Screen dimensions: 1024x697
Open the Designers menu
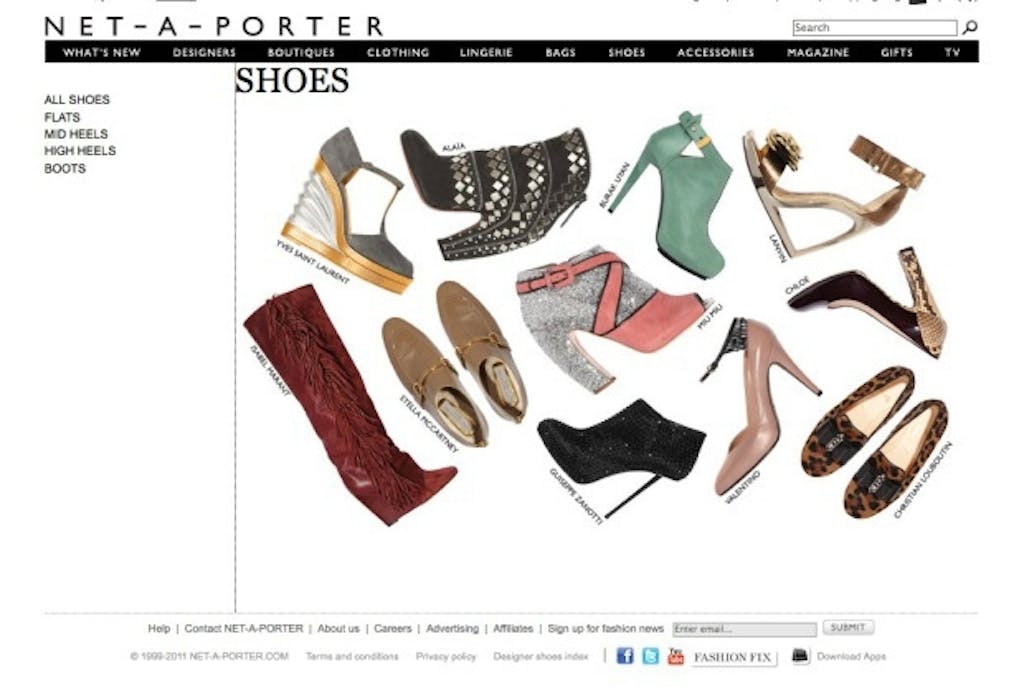[x=204, y=52]
